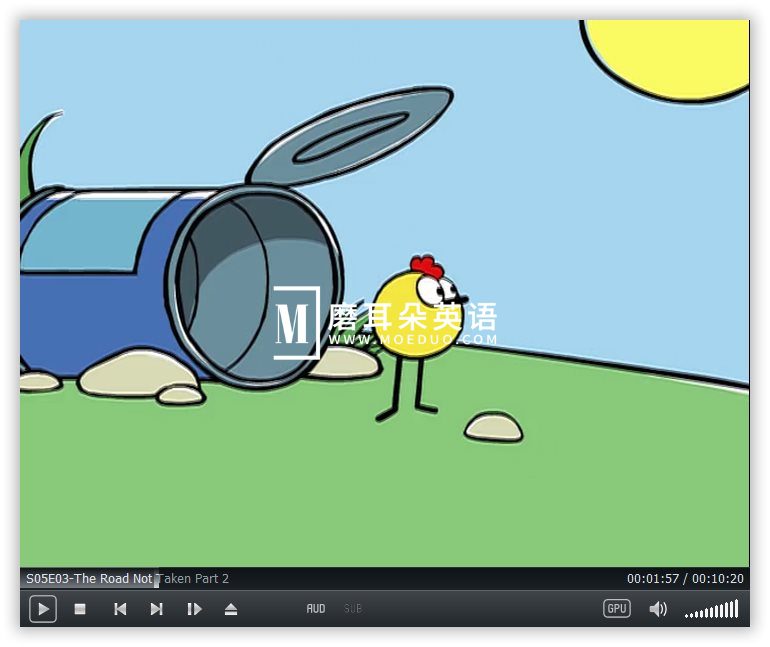Set volume to lowest bar
Viewport: 770px width, 647px height.
pyautogui.click(x=687, y=616)
